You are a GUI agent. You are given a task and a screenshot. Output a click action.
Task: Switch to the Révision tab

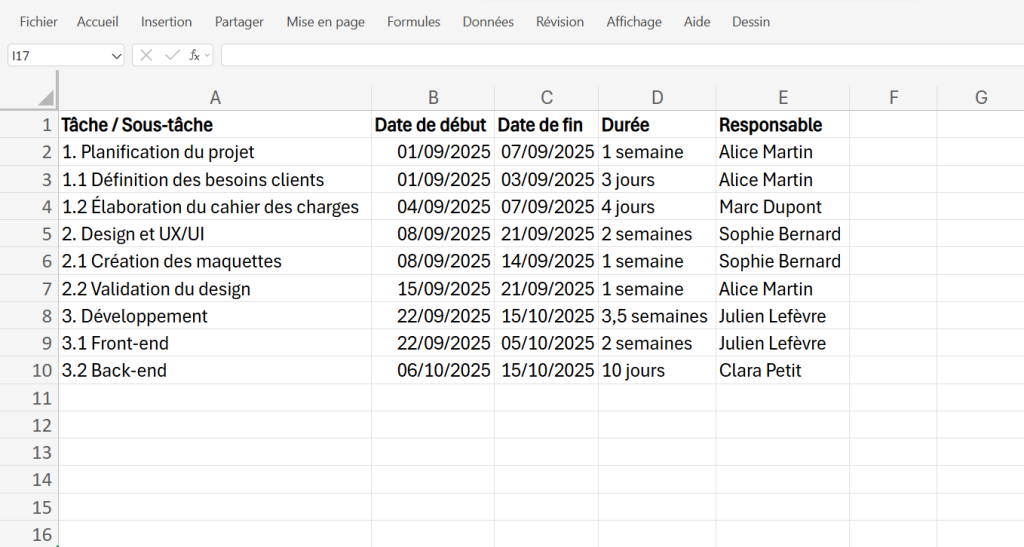(560, 22)
